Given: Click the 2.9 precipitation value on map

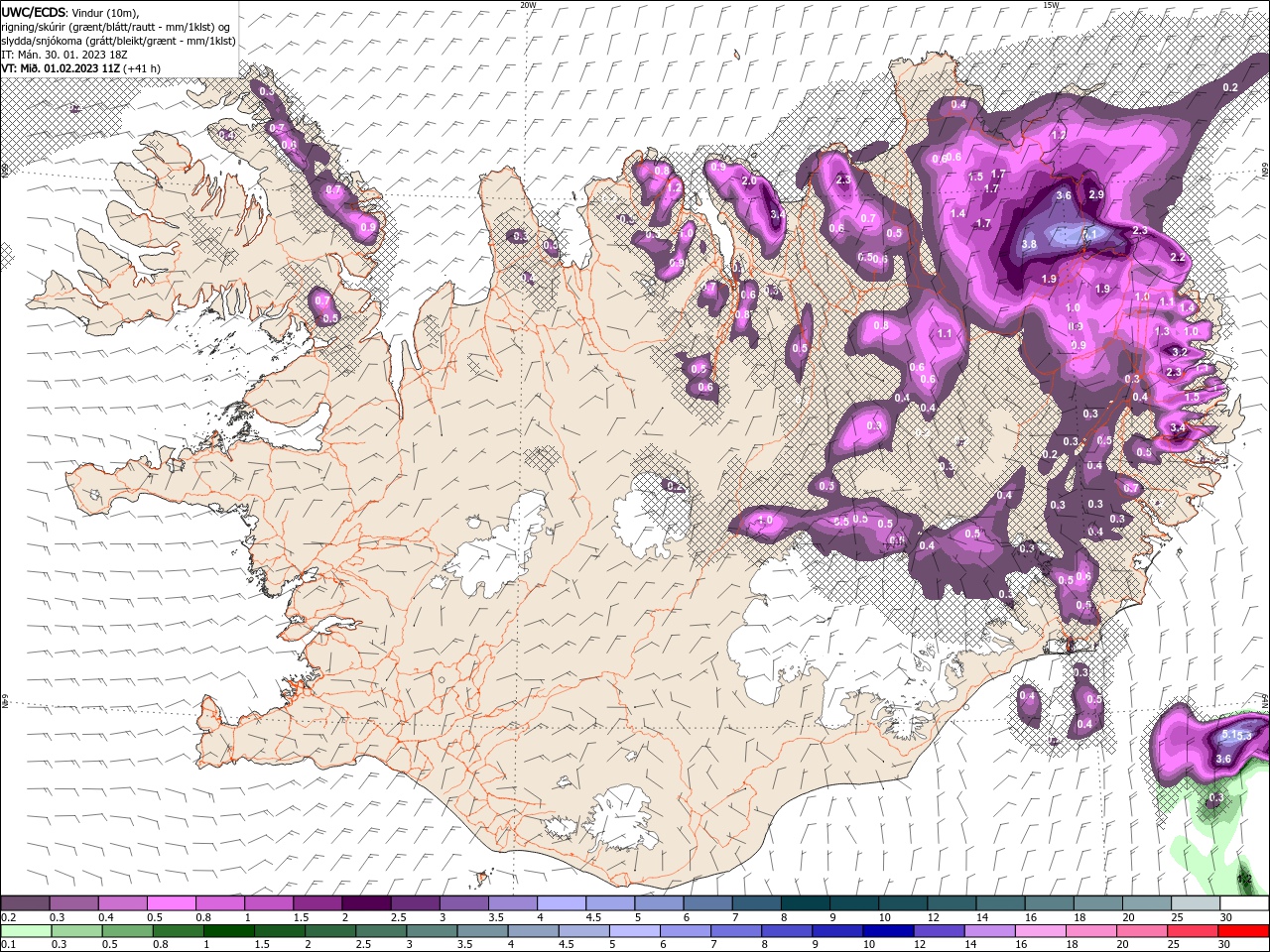Looking at the screenshot, I should 1096,194.
